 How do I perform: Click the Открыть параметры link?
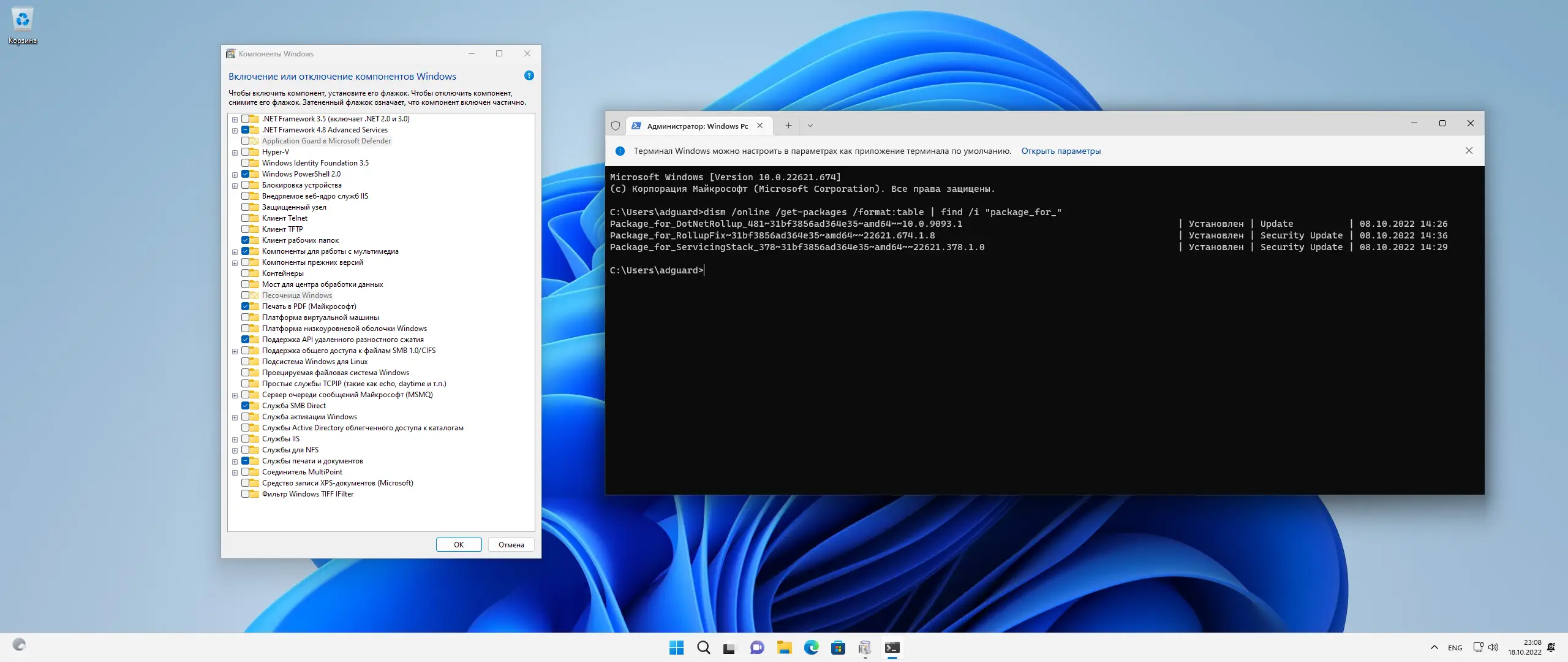[x=1060, y=151]
